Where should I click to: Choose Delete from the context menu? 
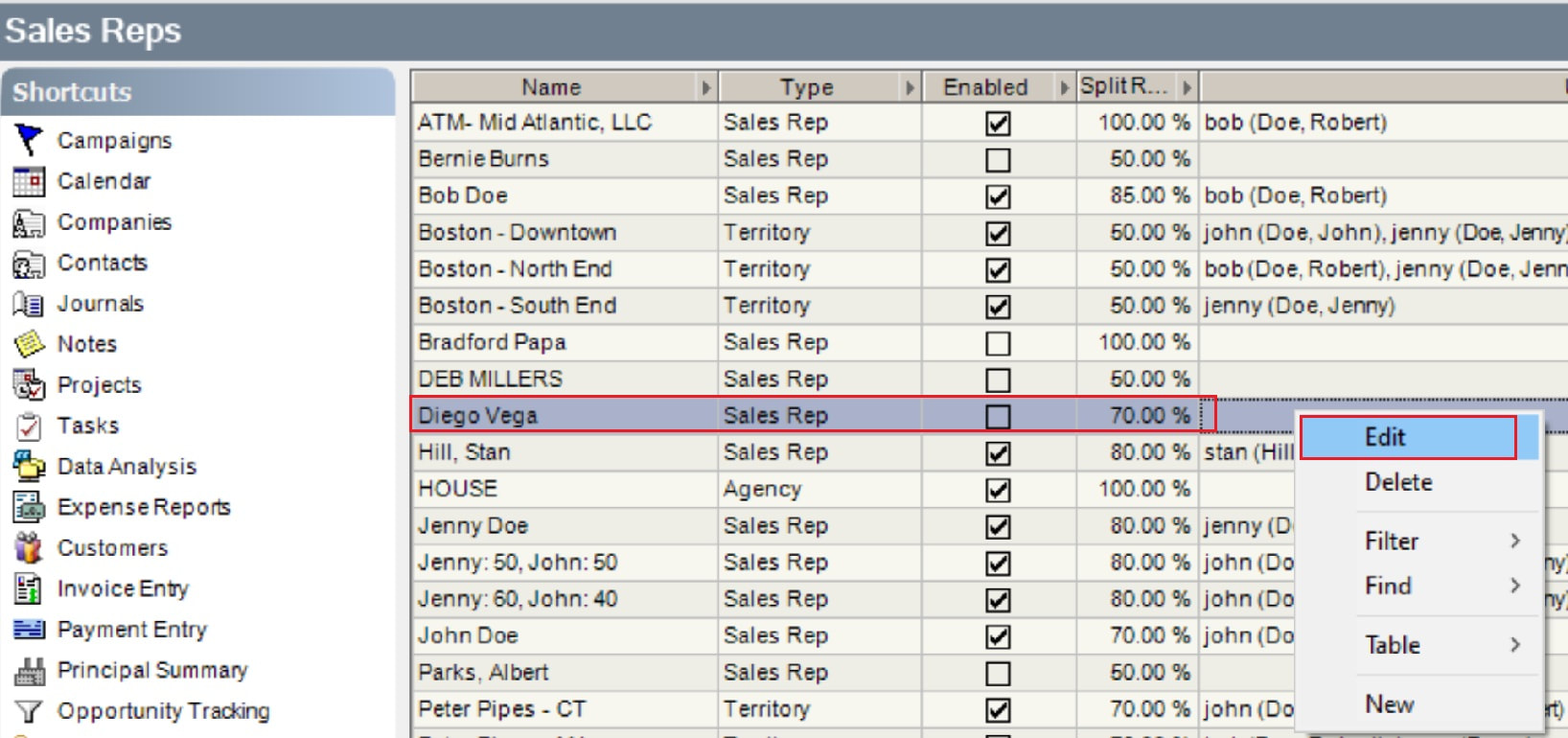(x=1419, y=482)
